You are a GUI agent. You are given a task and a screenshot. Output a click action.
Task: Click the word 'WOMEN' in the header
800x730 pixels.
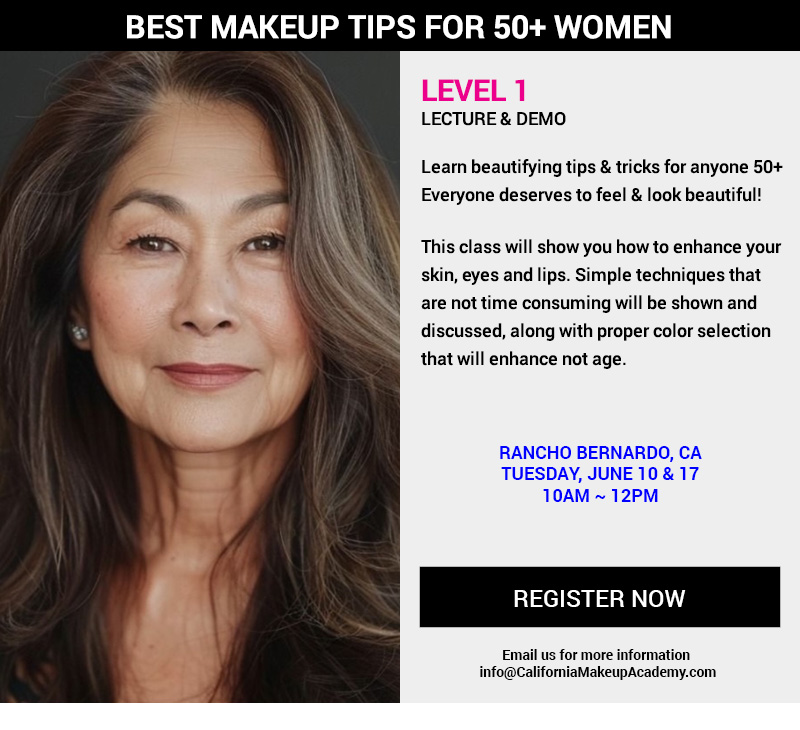(x=613, y=27)
